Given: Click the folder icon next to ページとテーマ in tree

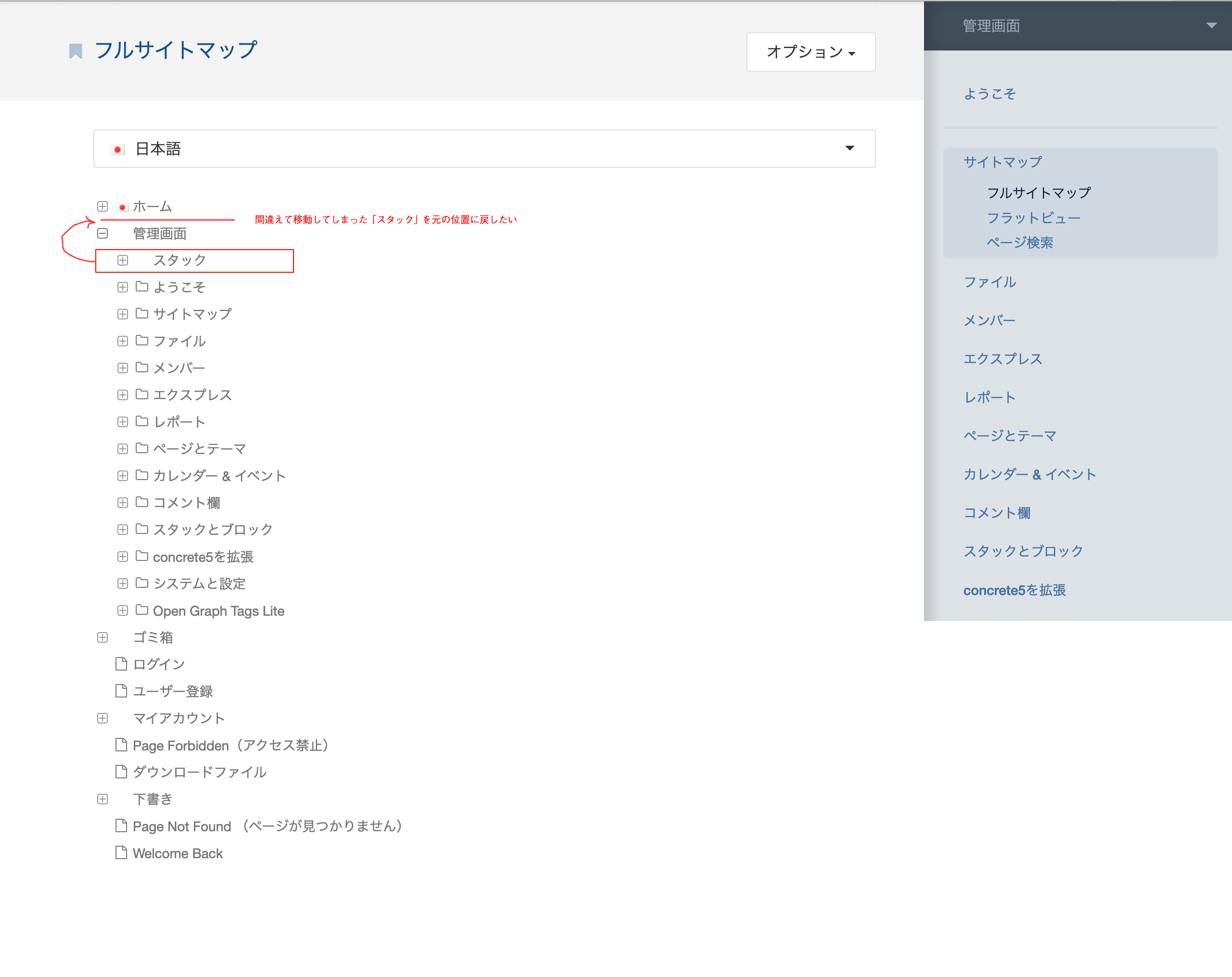Looking at the screenshot, I should pos(141,448).
